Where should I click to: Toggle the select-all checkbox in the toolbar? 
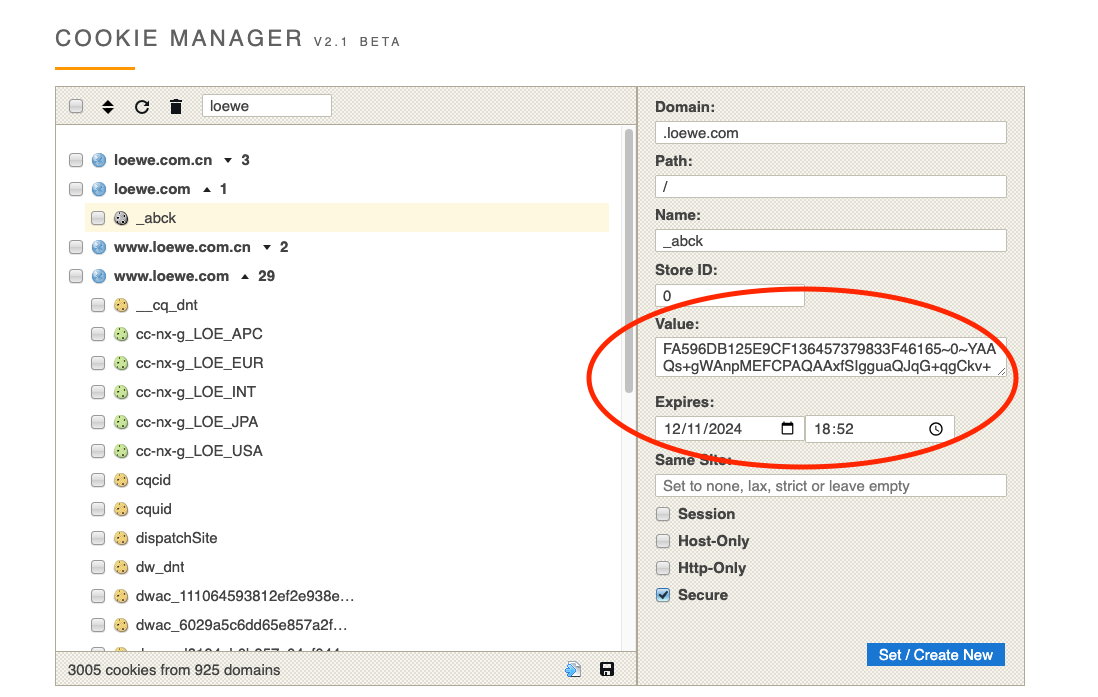76,106
